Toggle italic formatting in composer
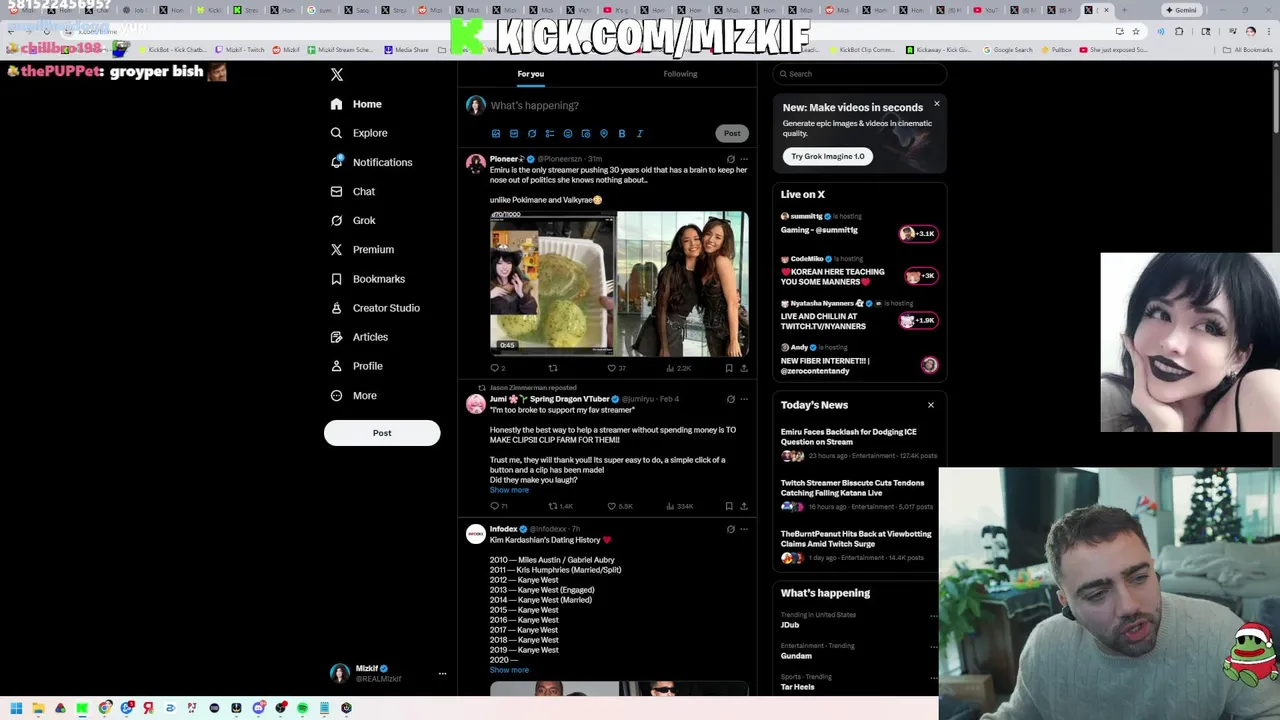This screenshot has width=1280, height=720. coord(640,133)
